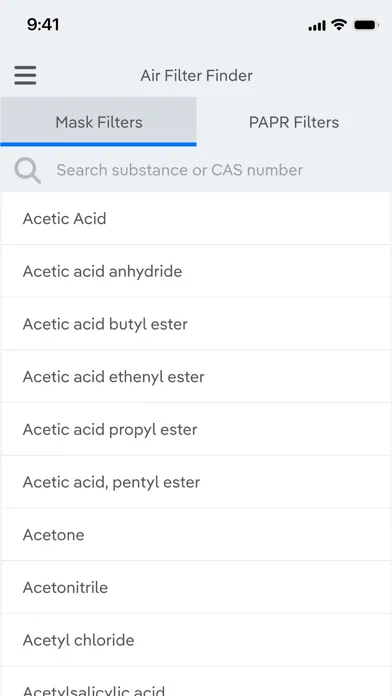This screenshot has height=696, width=392.
Task: Tap the 9:41 clock in status bar
Action: (x=43, y=25)
